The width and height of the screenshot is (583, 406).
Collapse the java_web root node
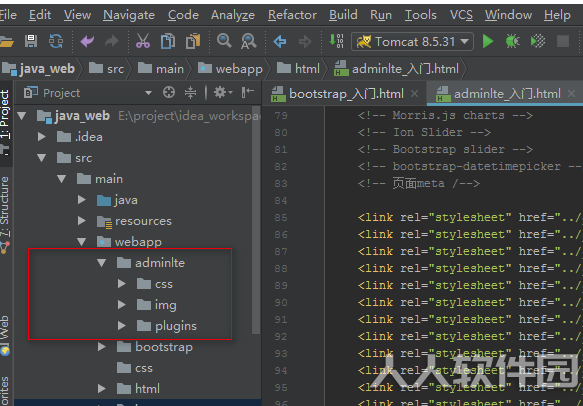22,116
